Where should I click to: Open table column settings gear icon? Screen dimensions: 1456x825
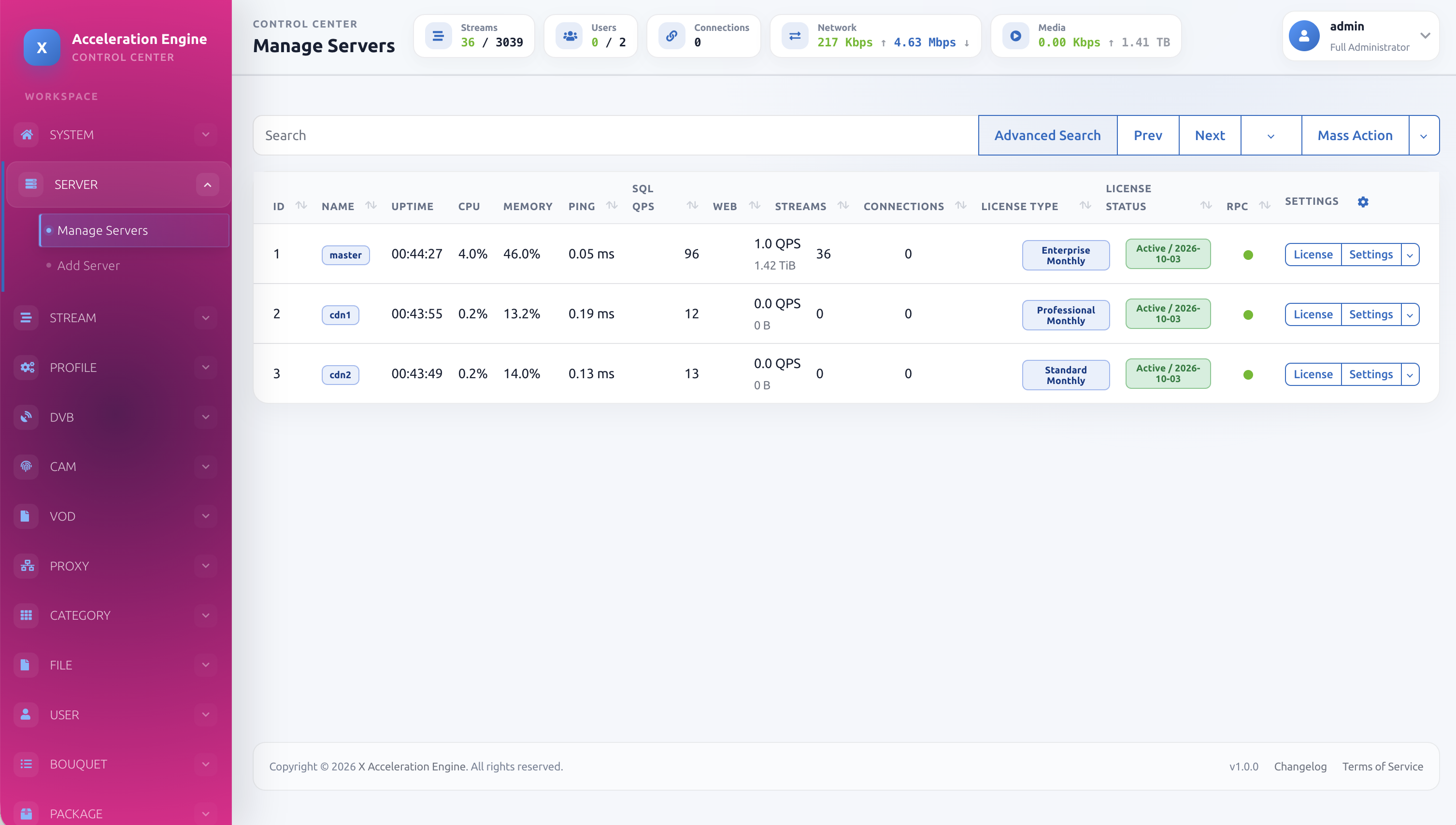[1363, 202]
